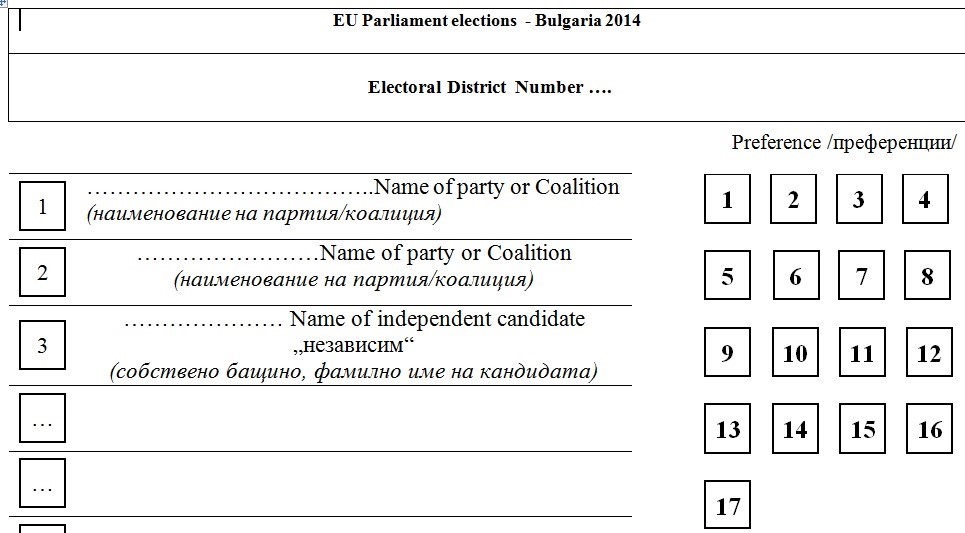Check preference number 7
The height and width of the screenshot is (533, 965).
[862, 276]
